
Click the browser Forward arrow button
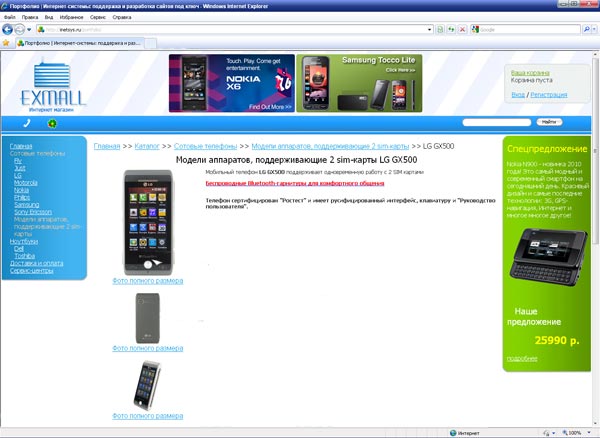(x=20, y=29)
